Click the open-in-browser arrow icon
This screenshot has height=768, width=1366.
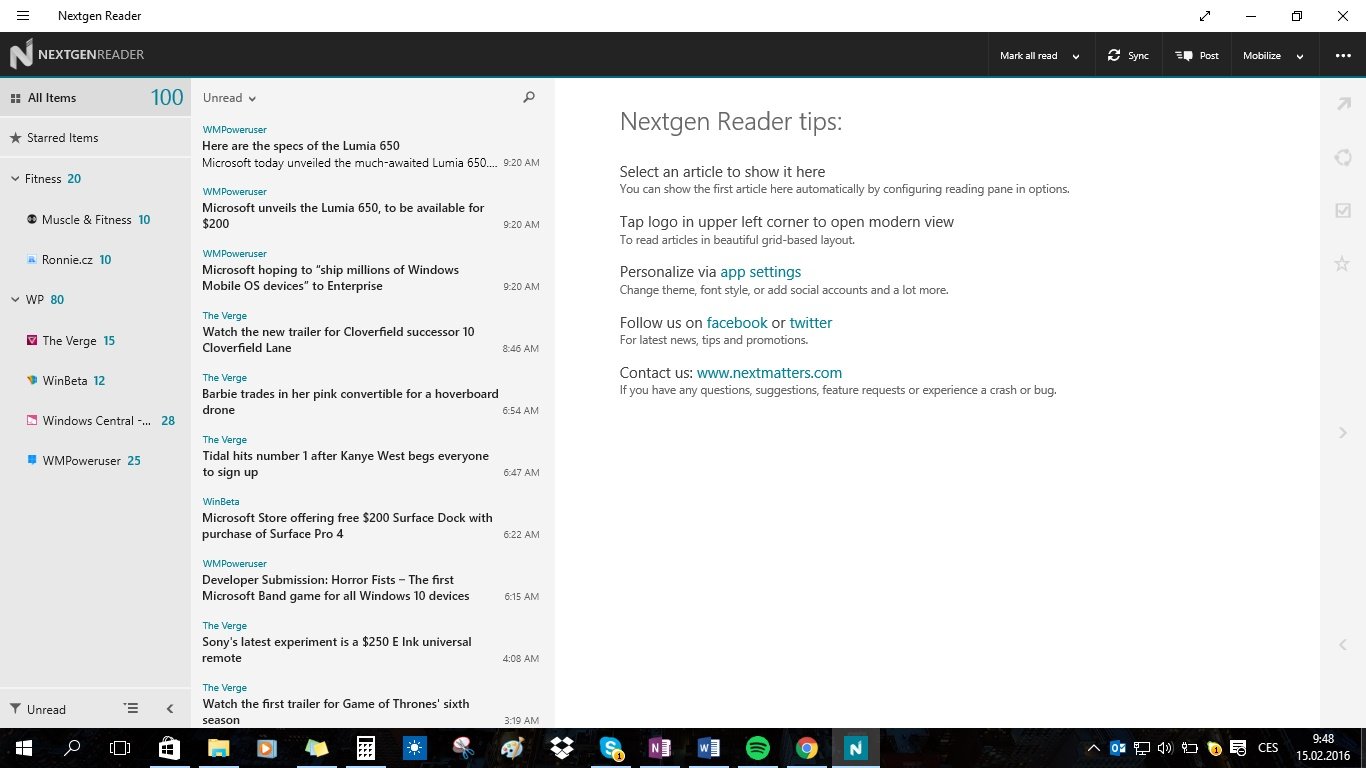coord(1343,104)
